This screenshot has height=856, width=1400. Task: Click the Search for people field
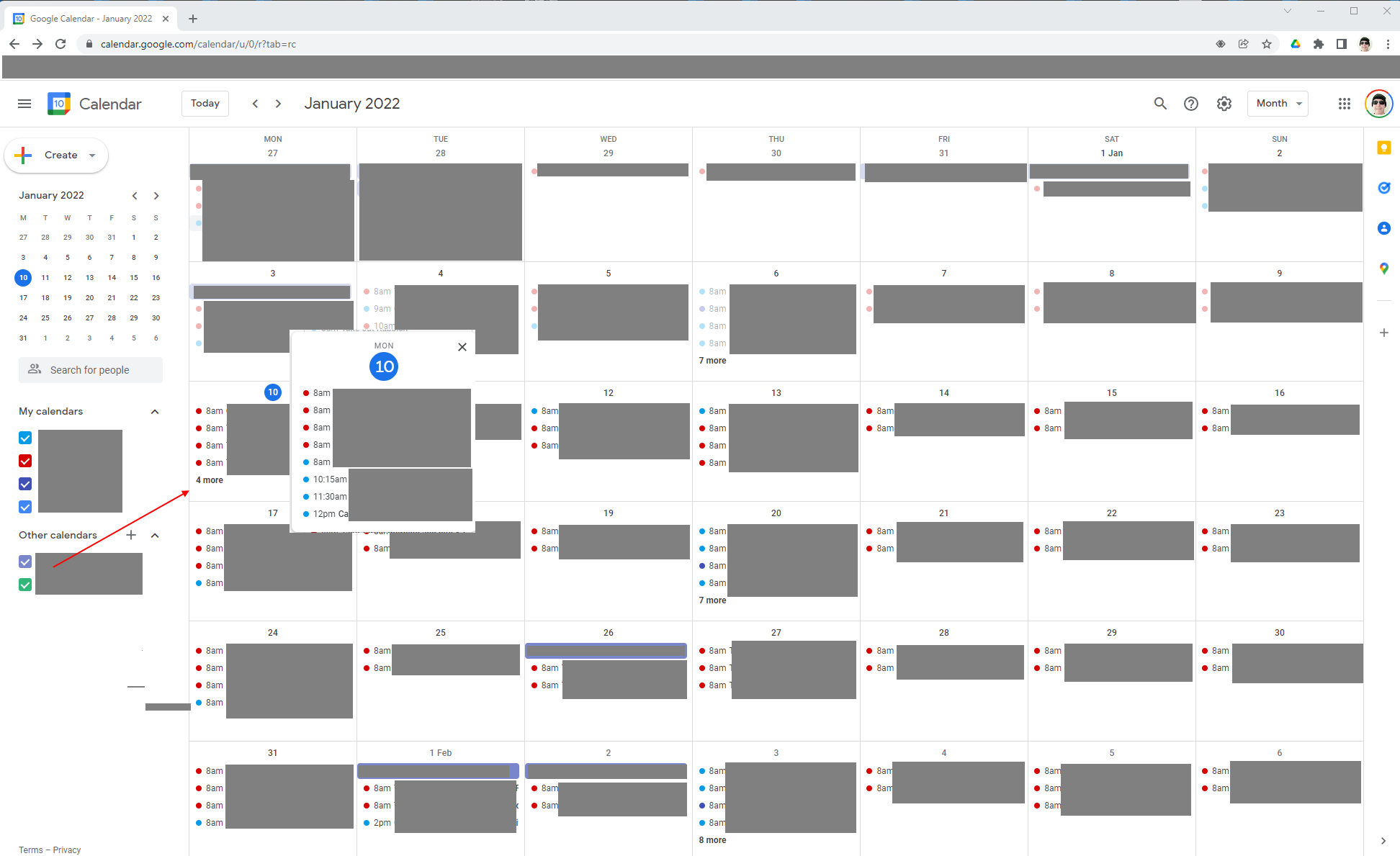pos(91,370)
